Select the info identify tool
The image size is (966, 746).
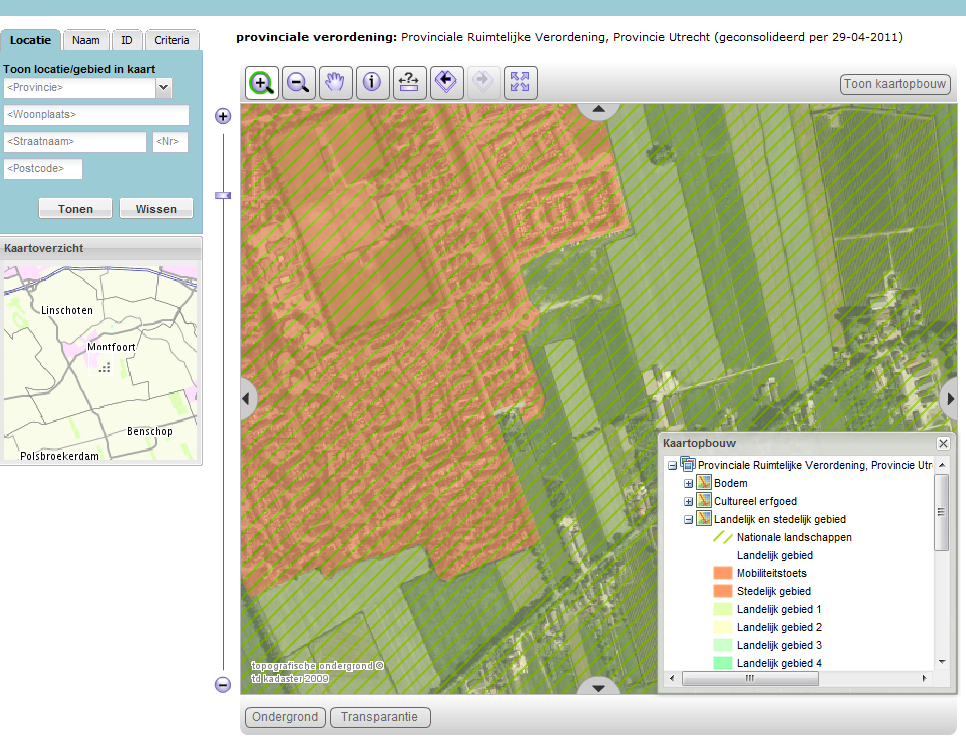pyautogui.click(x=373, y=83)
